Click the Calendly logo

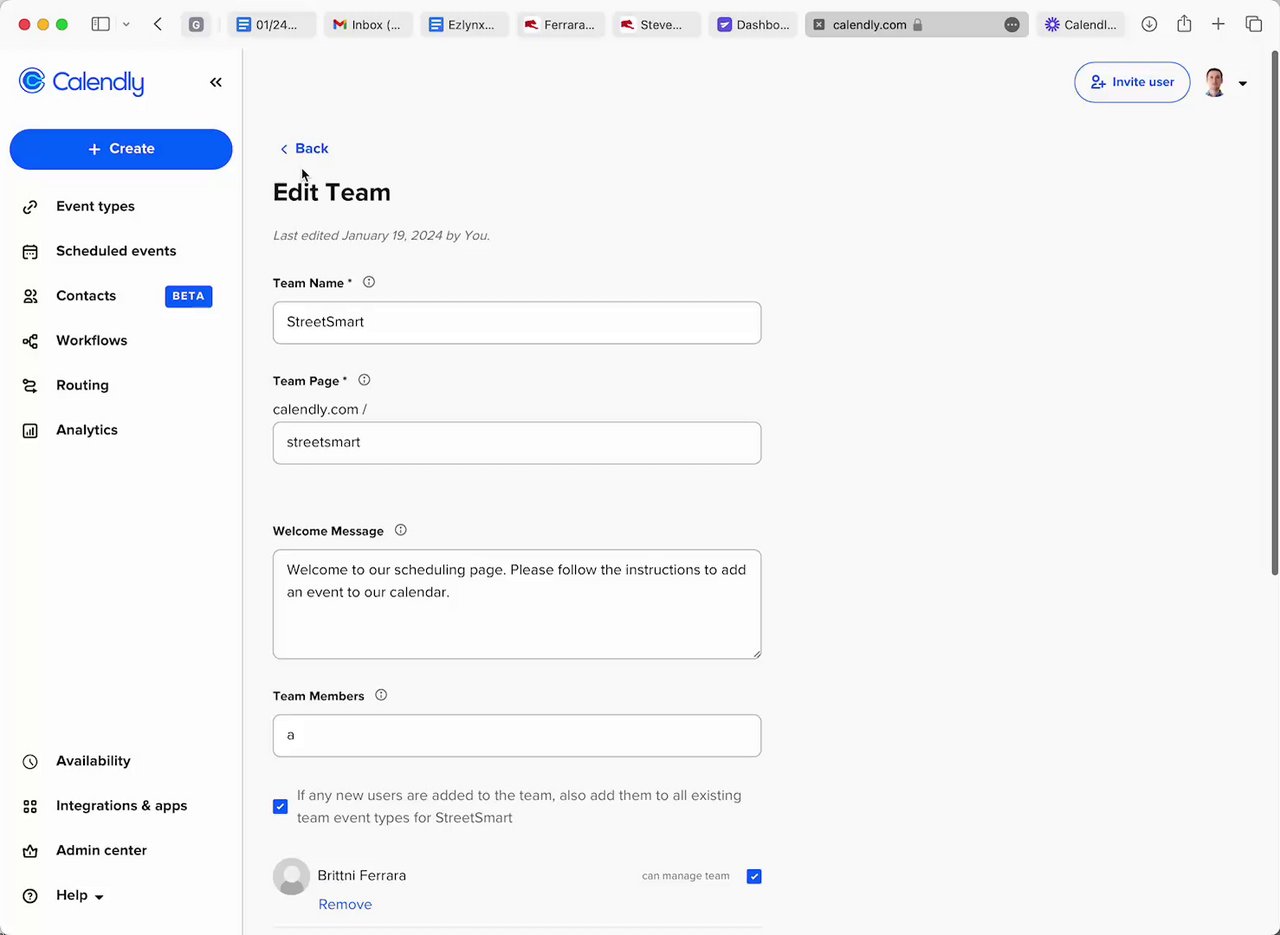[x=81, y=82]
